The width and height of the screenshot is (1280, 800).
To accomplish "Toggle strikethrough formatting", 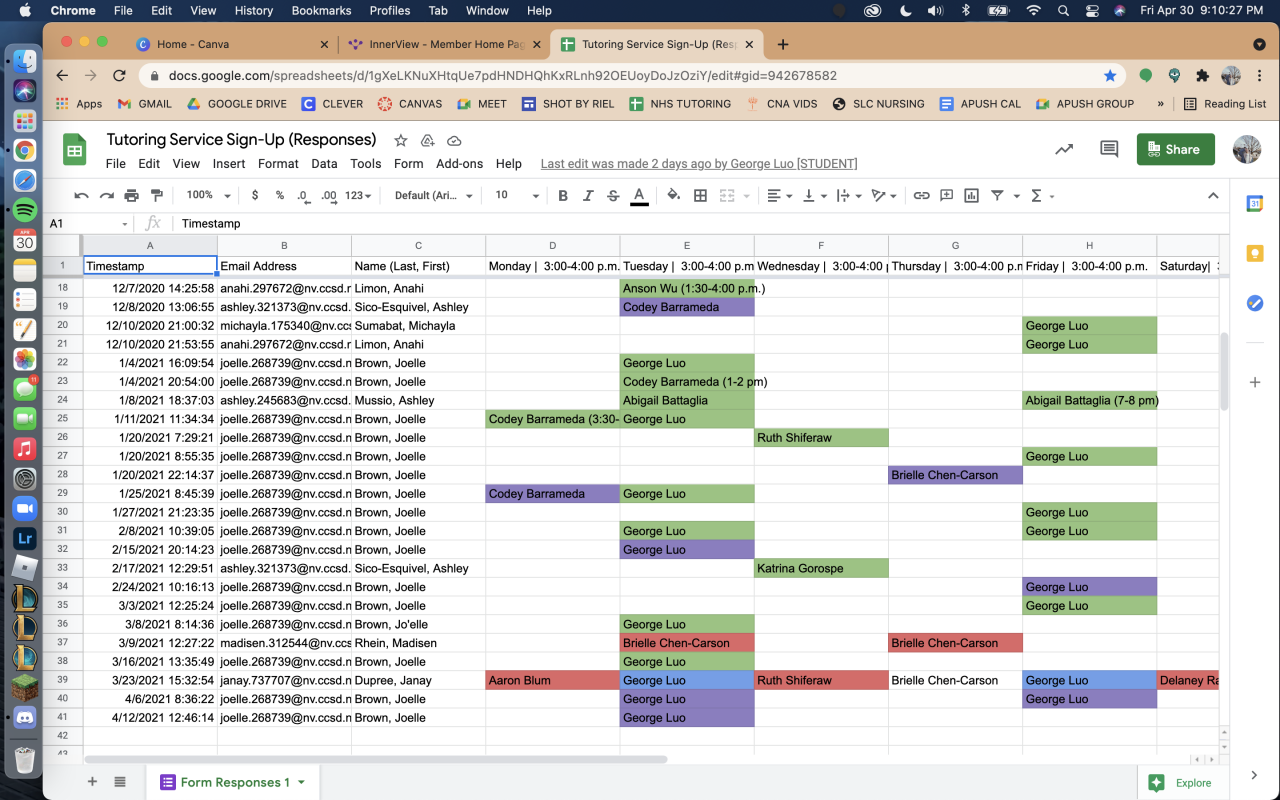I will (x=613, y=195).
